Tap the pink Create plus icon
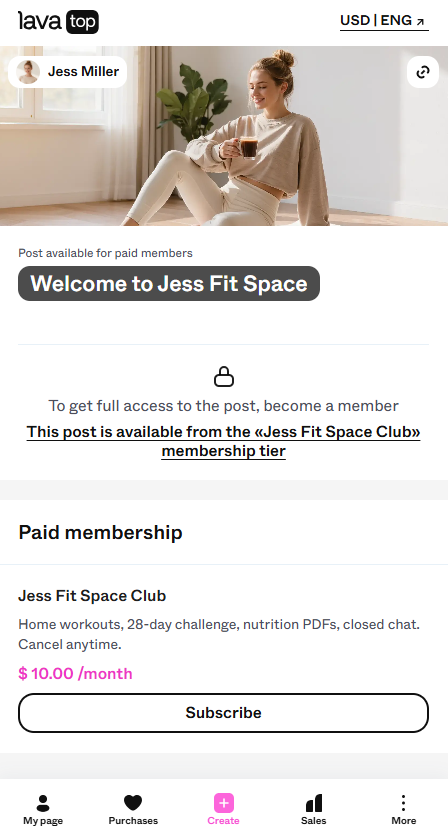448x837 pixels. pos(224,803)
